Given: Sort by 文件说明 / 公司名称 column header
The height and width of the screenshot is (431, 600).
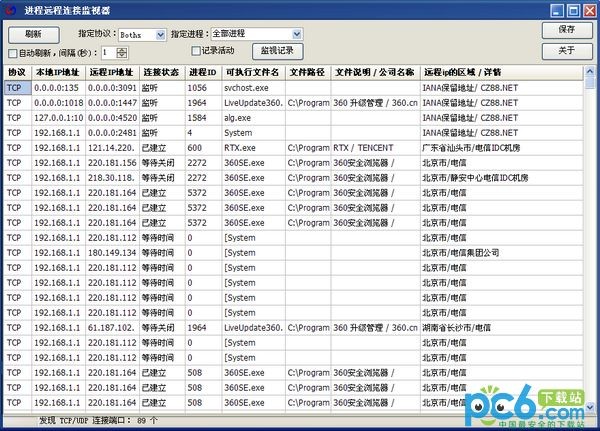Looking at the screenshot, I should pyautogui.click(x=375, y=72).
